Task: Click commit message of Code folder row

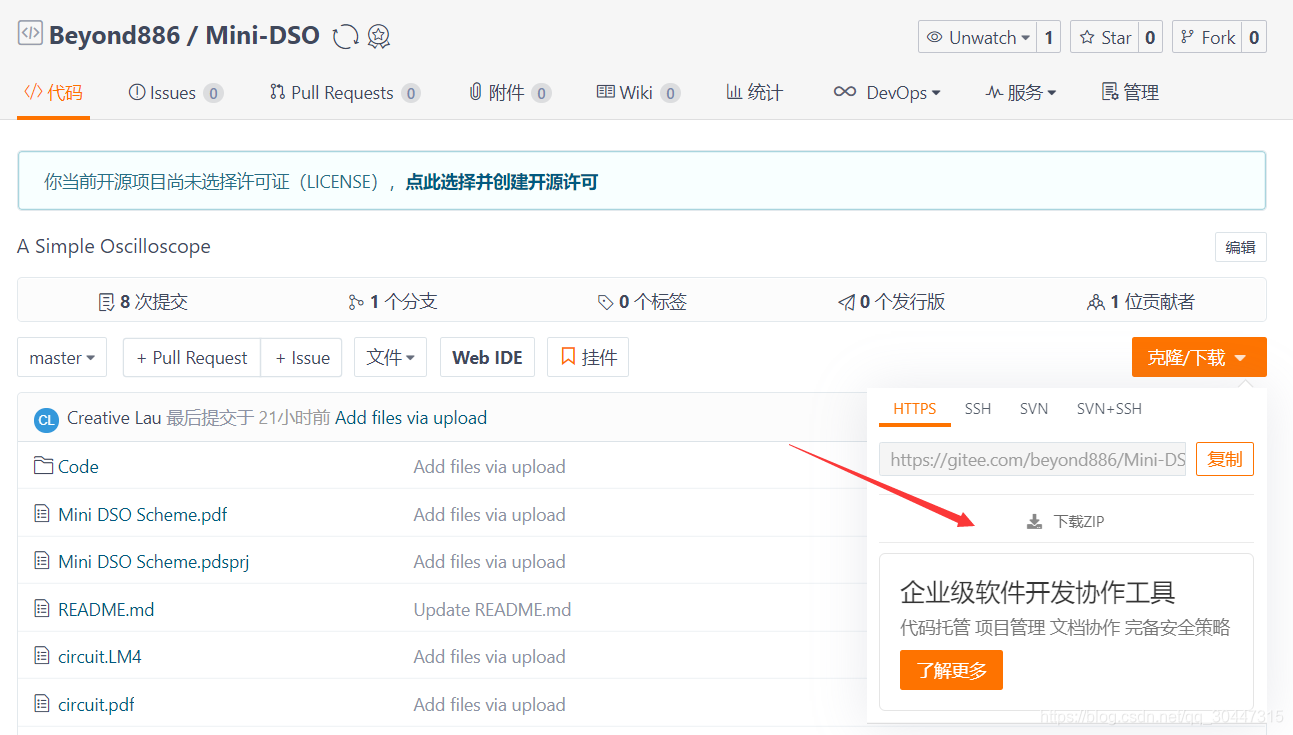Action: tap(490, 467)
